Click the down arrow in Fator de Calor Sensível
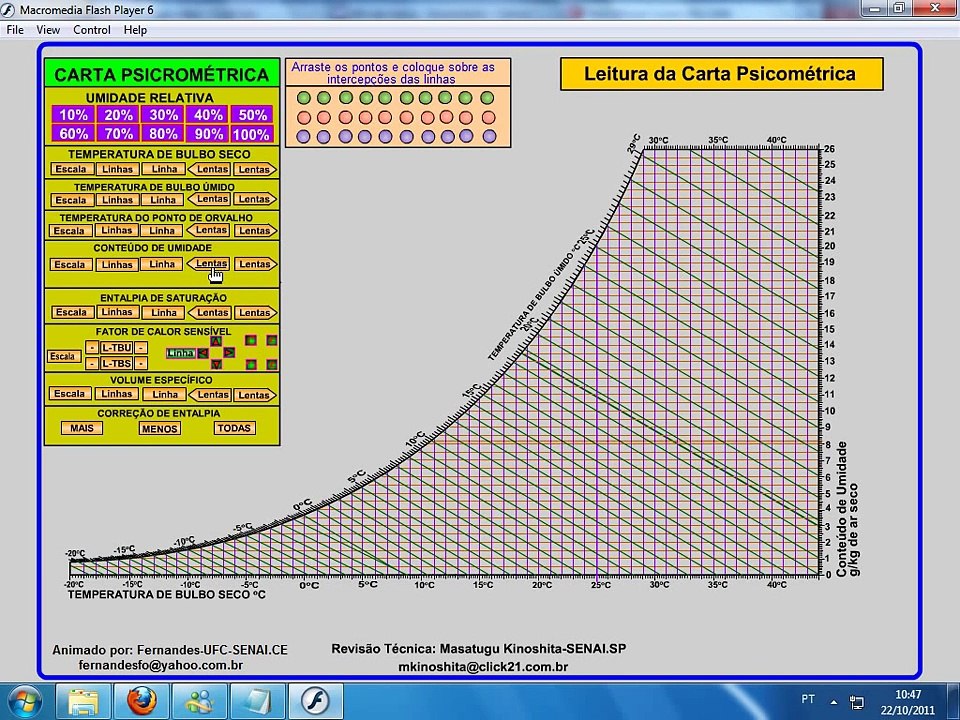The height and width of the screenshot is (720, 960). pos(216,364)
